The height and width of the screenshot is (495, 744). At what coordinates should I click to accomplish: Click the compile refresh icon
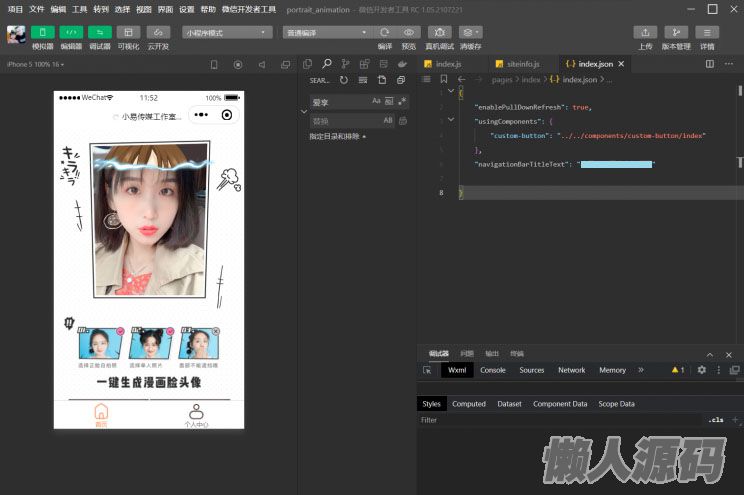pos(385,32)
